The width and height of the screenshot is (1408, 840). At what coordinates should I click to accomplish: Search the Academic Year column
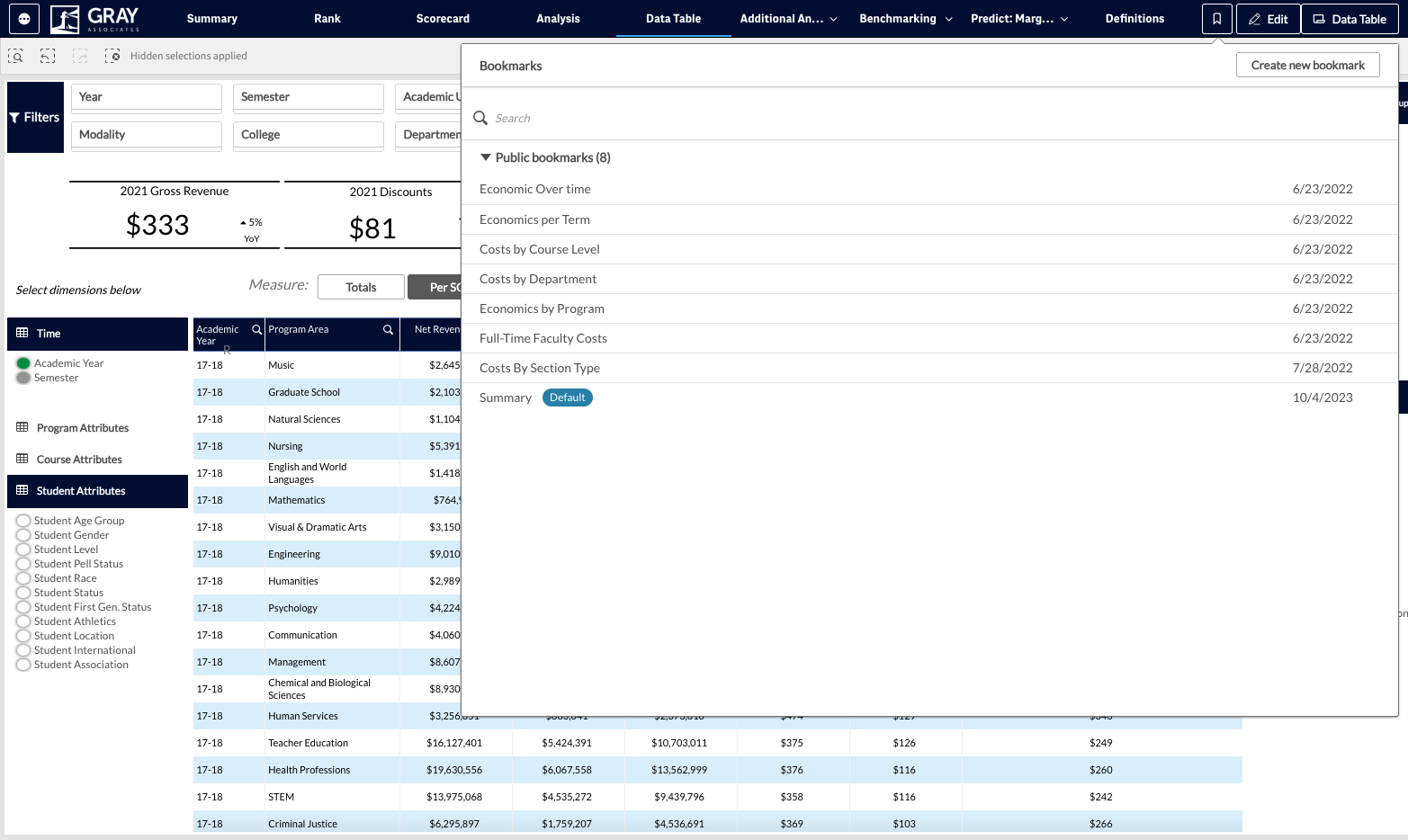click(256, 329)
